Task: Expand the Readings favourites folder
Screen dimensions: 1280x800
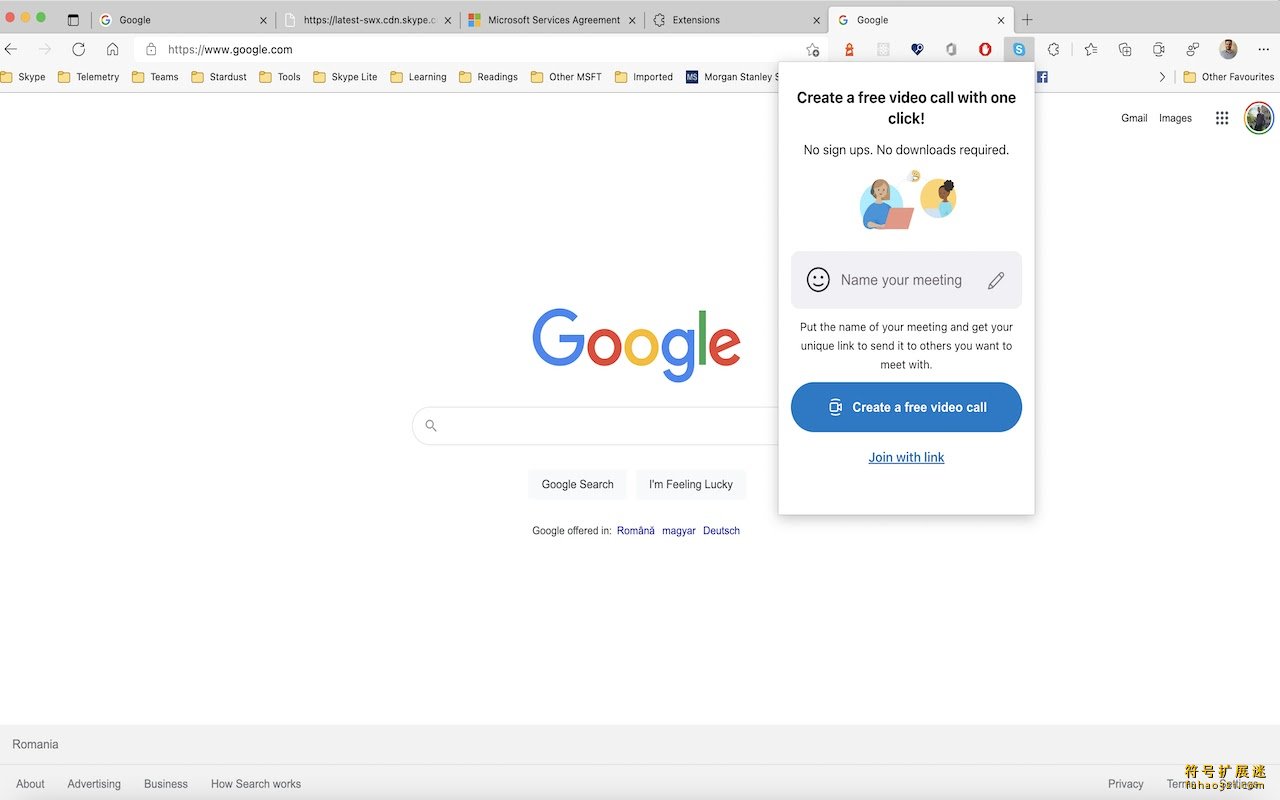Action: coord(488,77)
